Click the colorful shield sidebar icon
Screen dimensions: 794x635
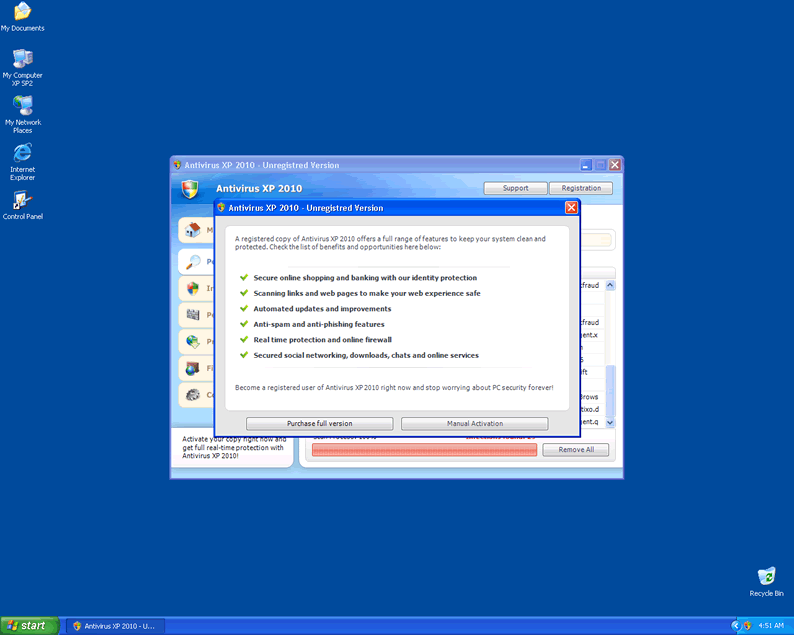[x=193, y=289]
